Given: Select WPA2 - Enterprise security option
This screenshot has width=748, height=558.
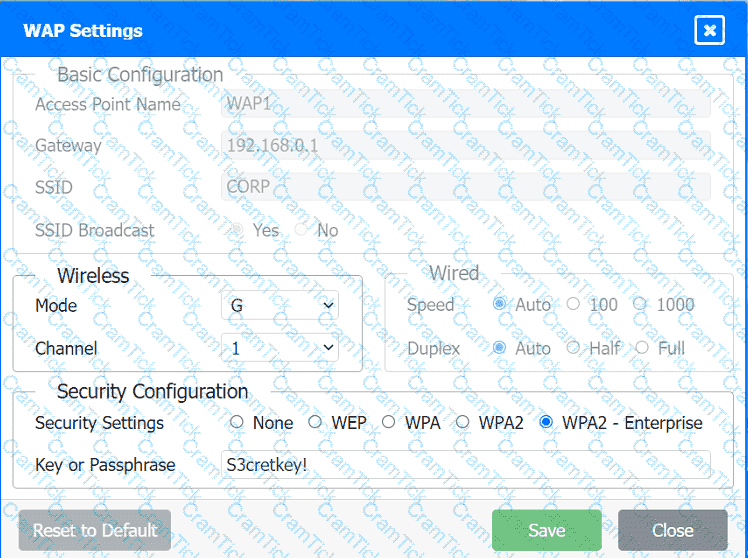Looking at the screenshot, I should [x=546, y=422].
